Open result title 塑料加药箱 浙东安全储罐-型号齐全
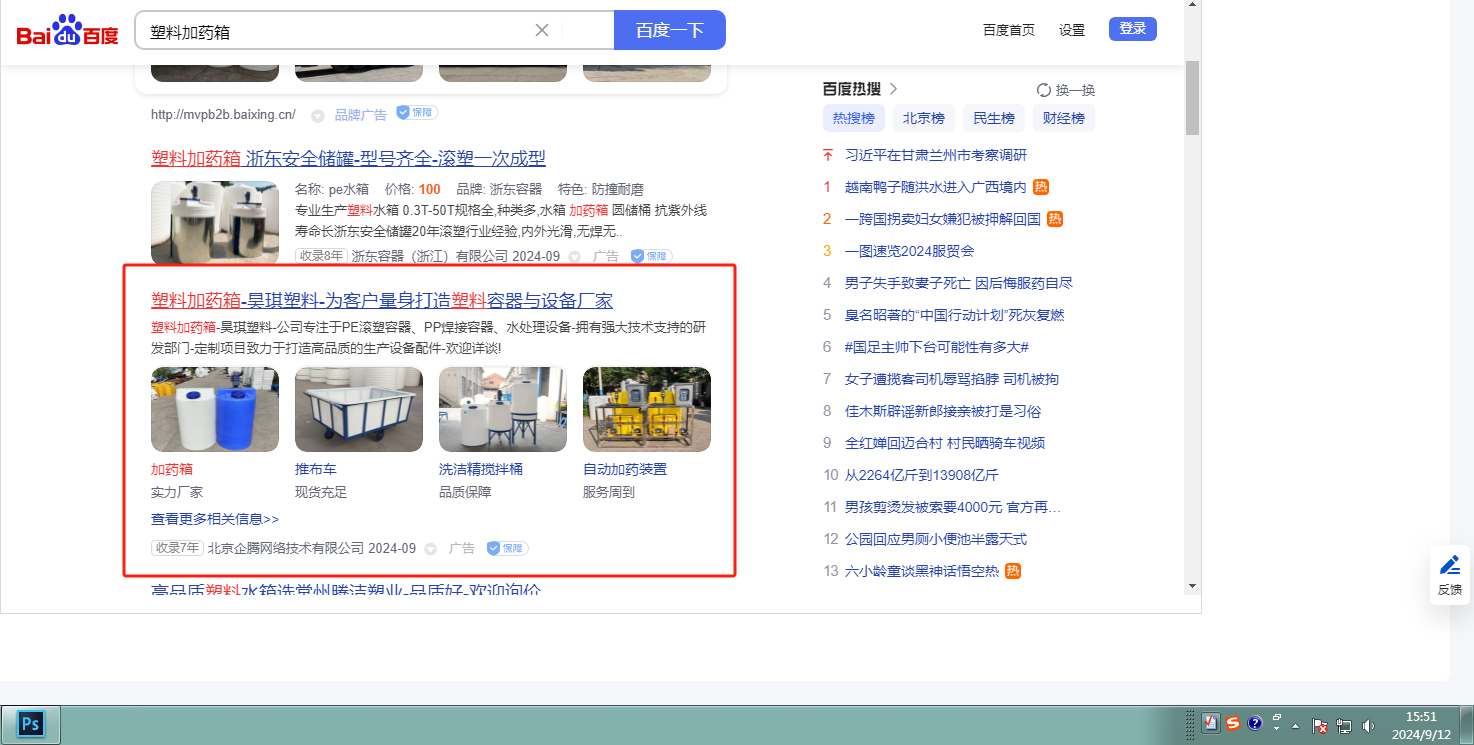 [x=348, y=158]
